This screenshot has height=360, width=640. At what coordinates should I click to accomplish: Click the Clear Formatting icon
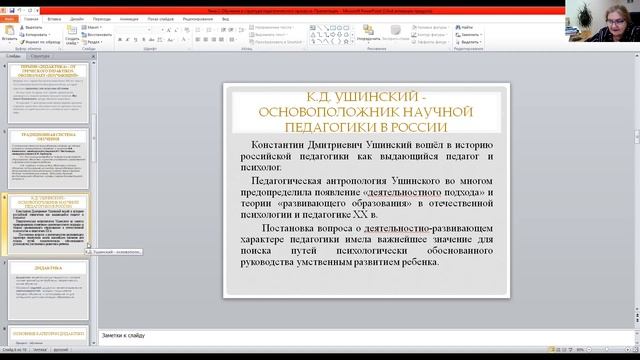click(x=187, y=30)
